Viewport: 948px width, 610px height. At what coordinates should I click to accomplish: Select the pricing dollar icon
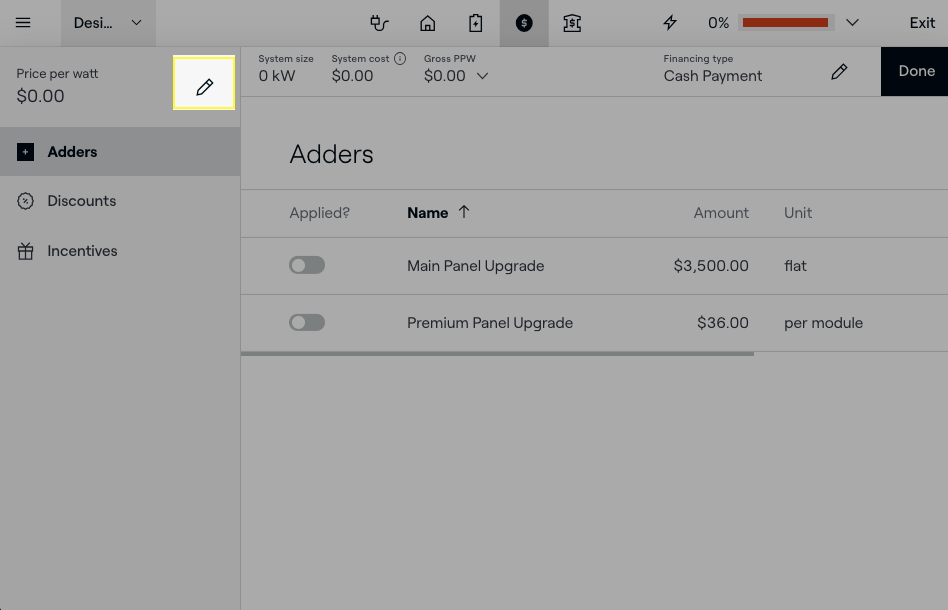pos(524,23)
